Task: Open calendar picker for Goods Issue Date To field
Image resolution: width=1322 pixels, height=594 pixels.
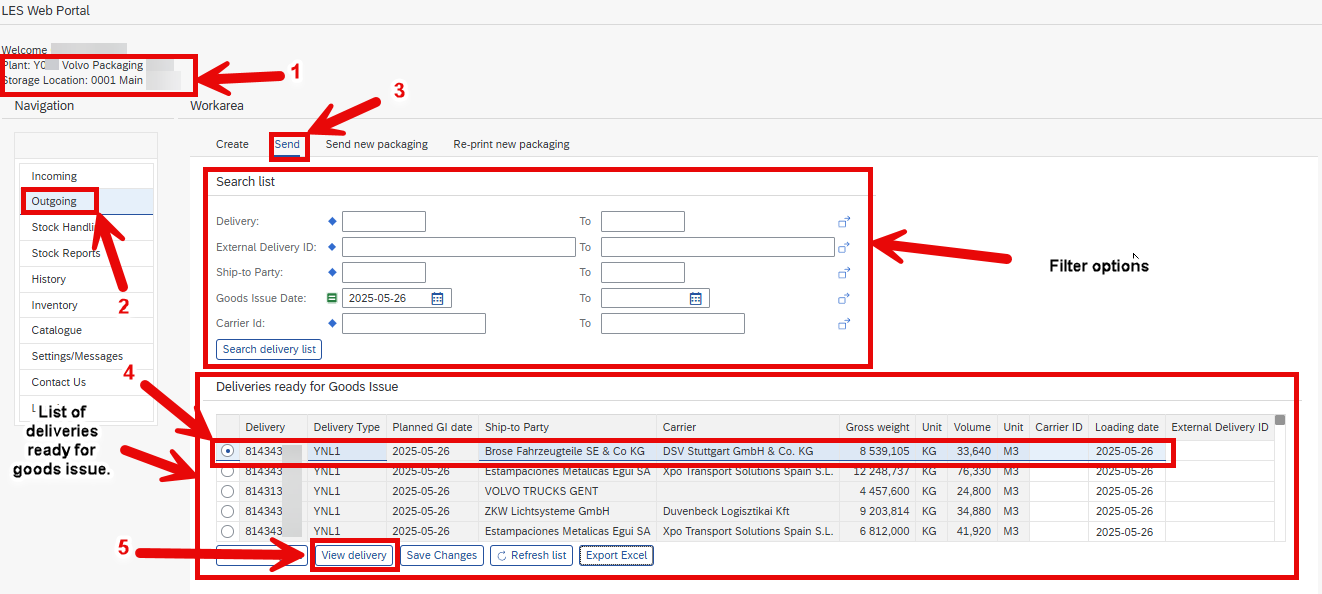Action: (696, 298)
